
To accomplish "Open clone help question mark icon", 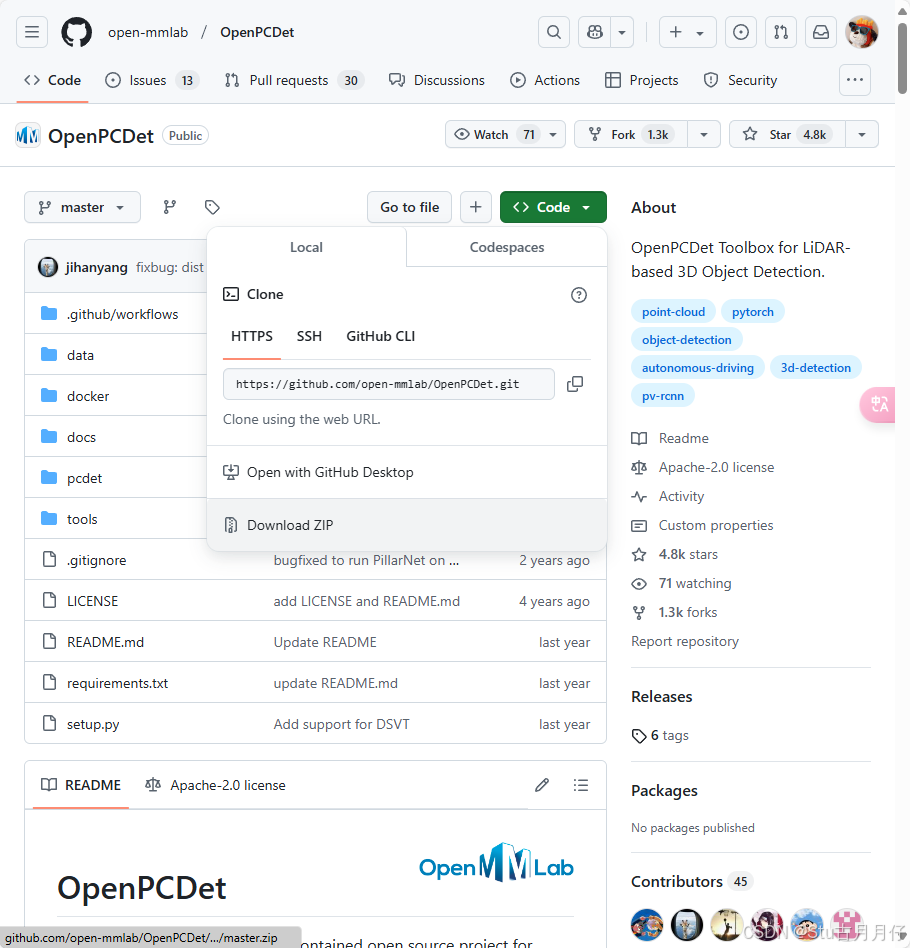I will tap(579, 295).
